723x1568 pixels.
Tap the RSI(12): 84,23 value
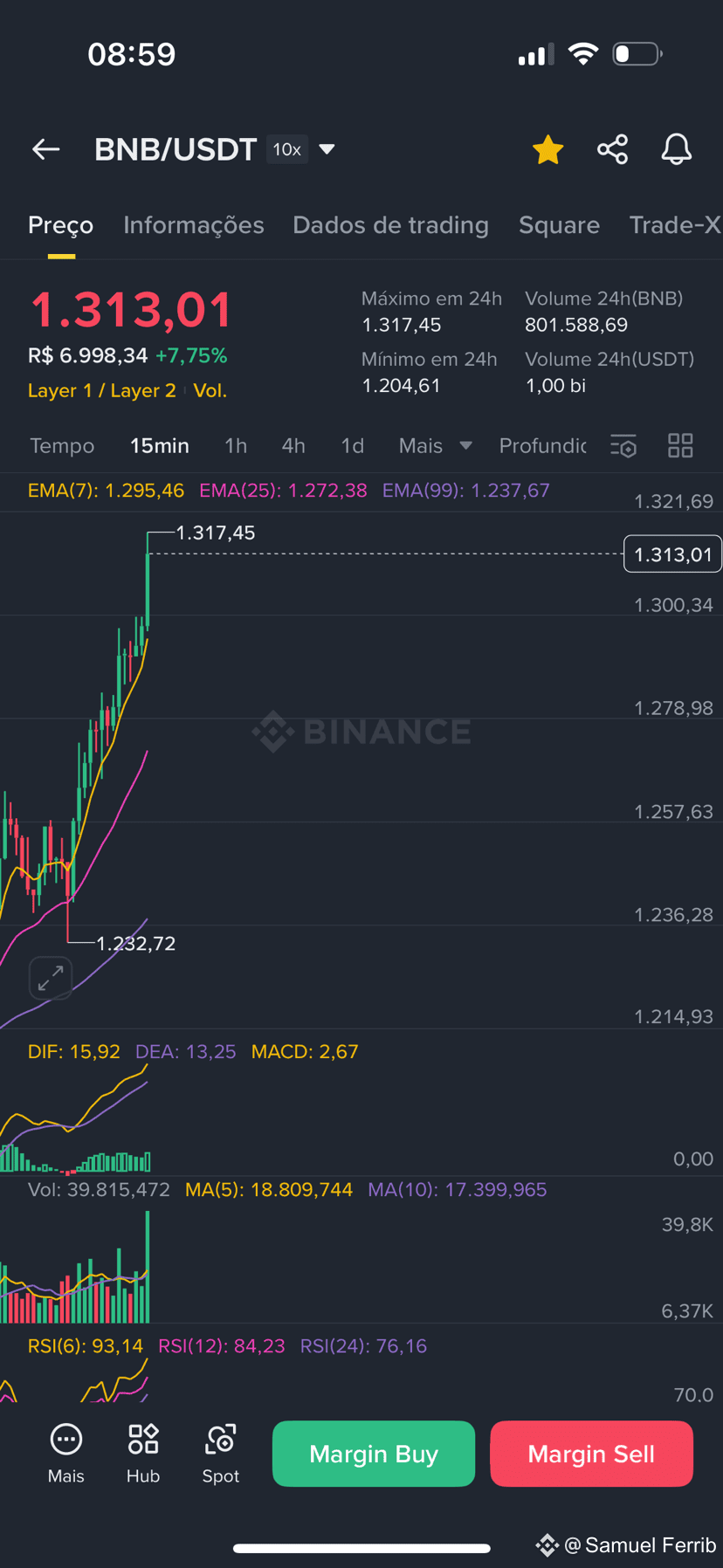pos(222,1346)
